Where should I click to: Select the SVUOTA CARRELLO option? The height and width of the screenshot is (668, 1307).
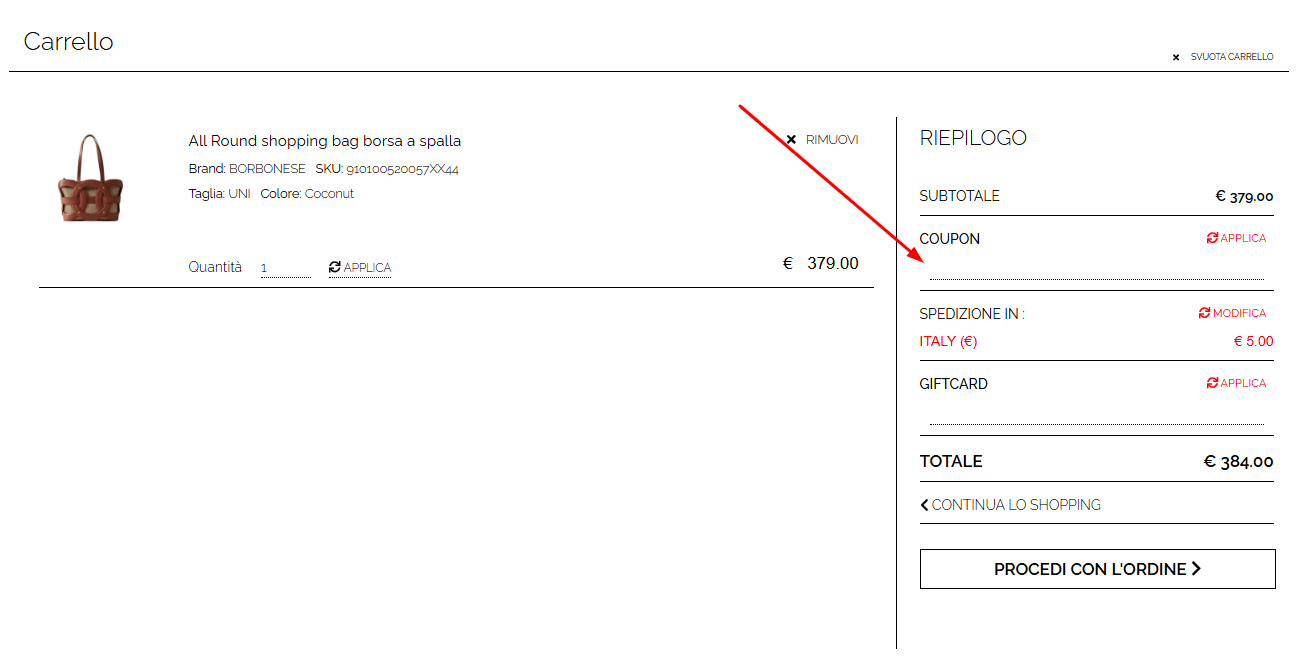pyautogui.click(x=1231, y=57)
